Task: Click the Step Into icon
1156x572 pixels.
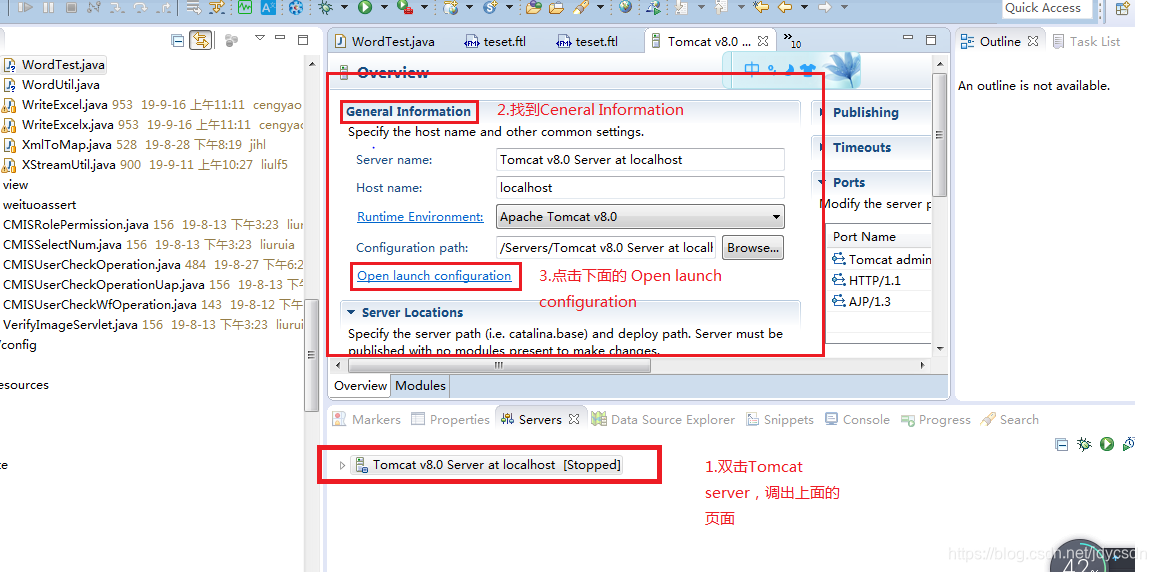Action: click(x=117, y=7)
